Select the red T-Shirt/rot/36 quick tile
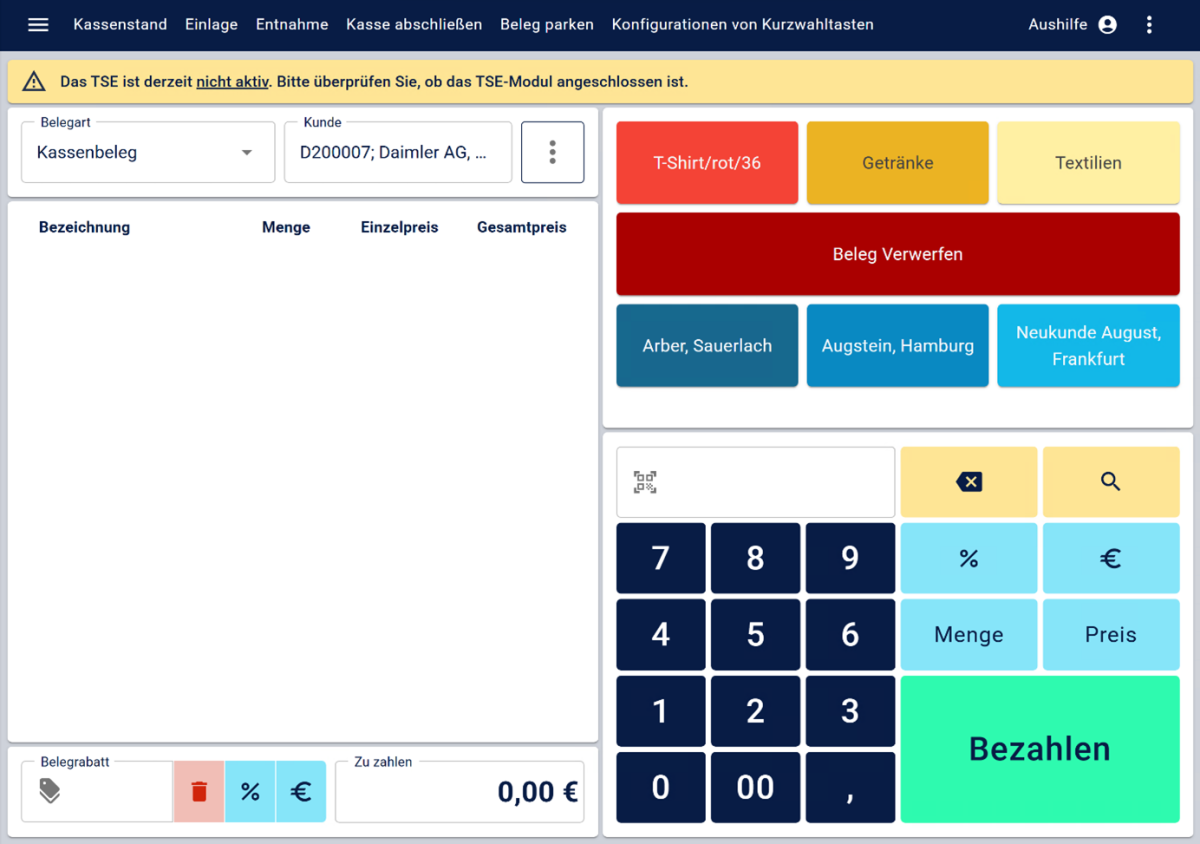 [707, 163]
